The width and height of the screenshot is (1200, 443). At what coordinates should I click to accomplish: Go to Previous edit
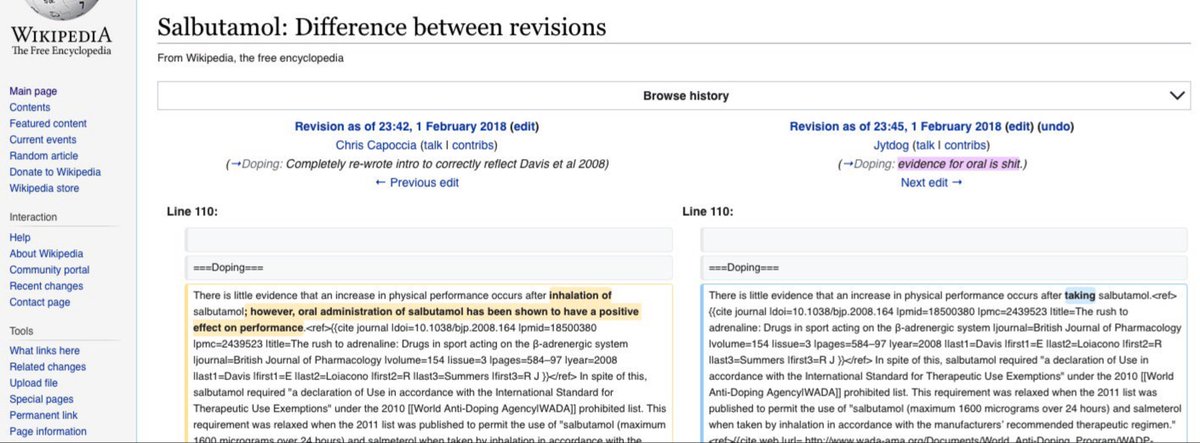coord(417,182)
